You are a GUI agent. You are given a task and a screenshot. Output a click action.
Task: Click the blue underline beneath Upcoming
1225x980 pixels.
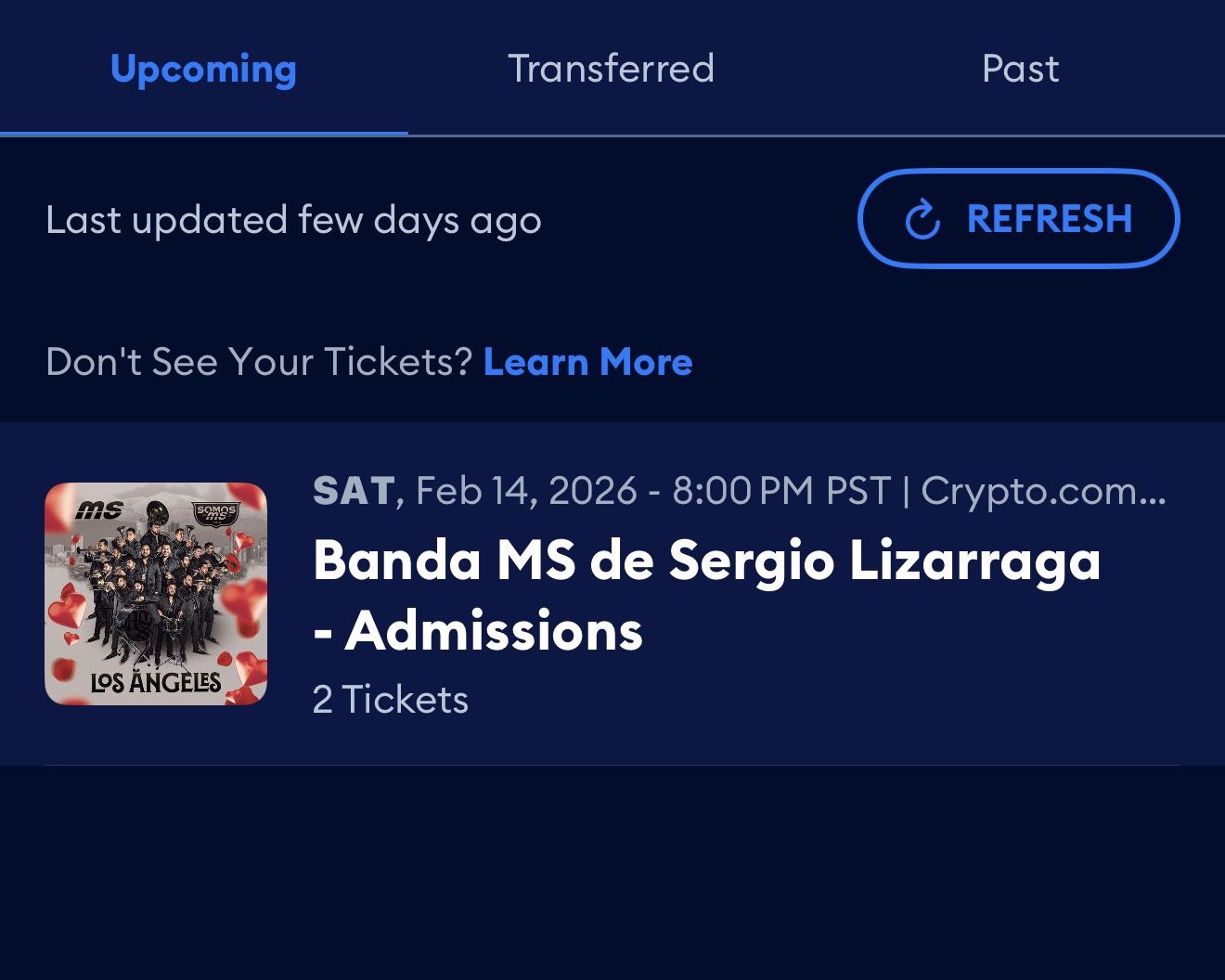click(203, 134)
